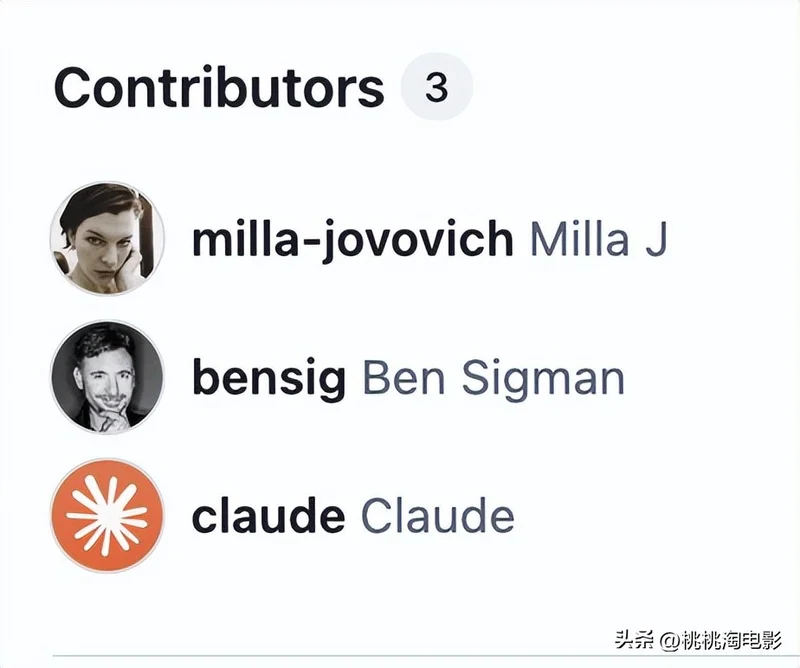This screenshot has height=668, width=800.
Task: Open the Ben Sigman contributor row
Action: (x=408, y=379)
